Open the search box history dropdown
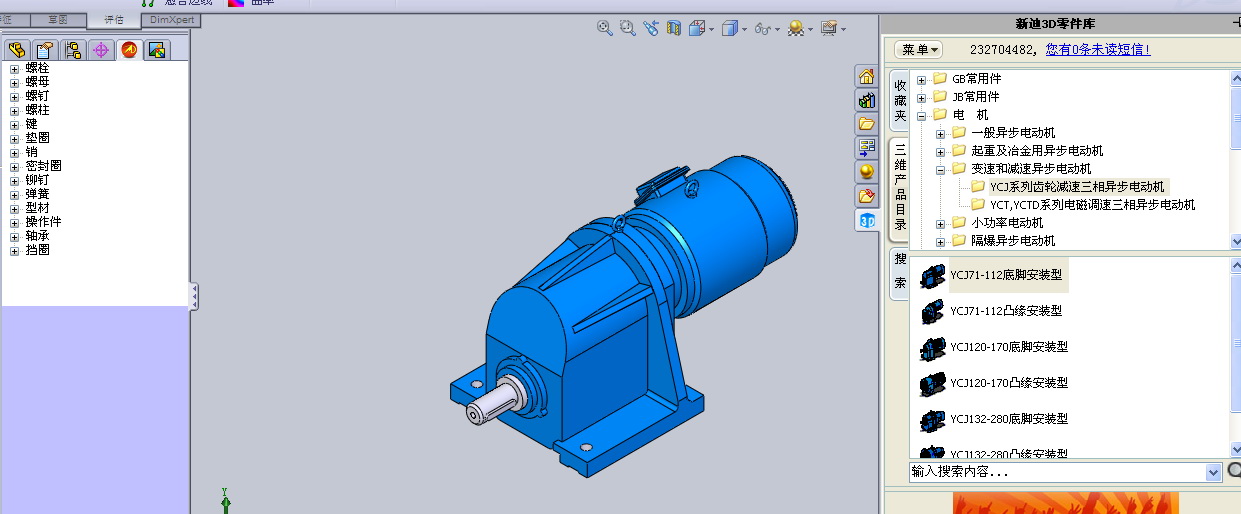This screenshot has width=1241, height=514. coord(1214,472)
